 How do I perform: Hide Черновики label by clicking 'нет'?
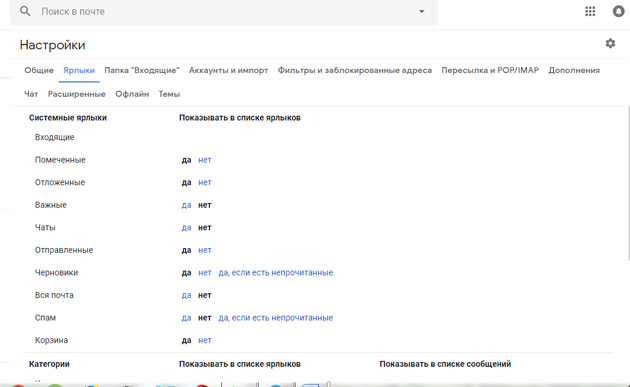[x=205, y=272]
